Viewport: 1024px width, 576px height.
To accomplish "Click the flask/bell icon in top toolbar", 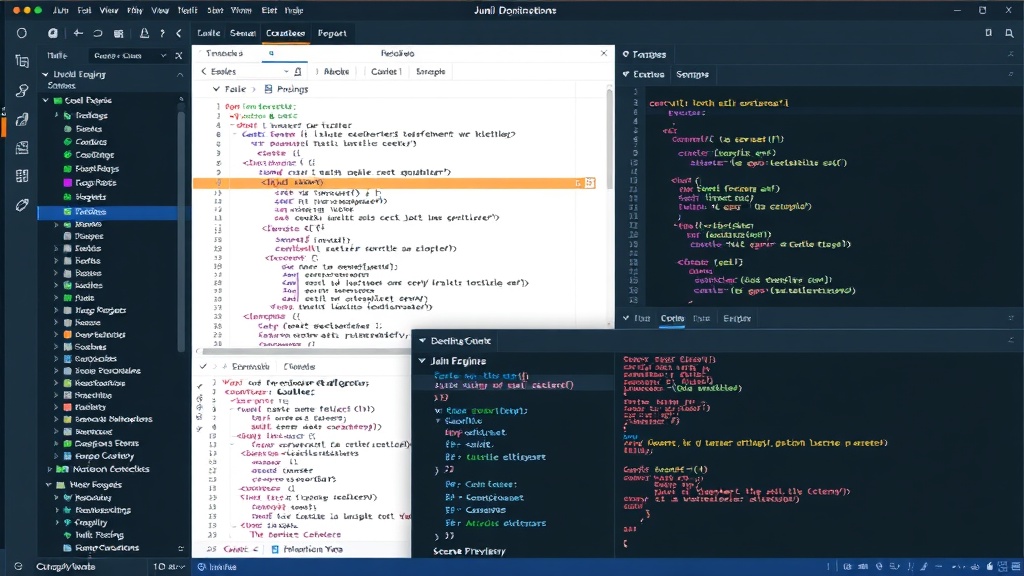I will tap(144, 33).
